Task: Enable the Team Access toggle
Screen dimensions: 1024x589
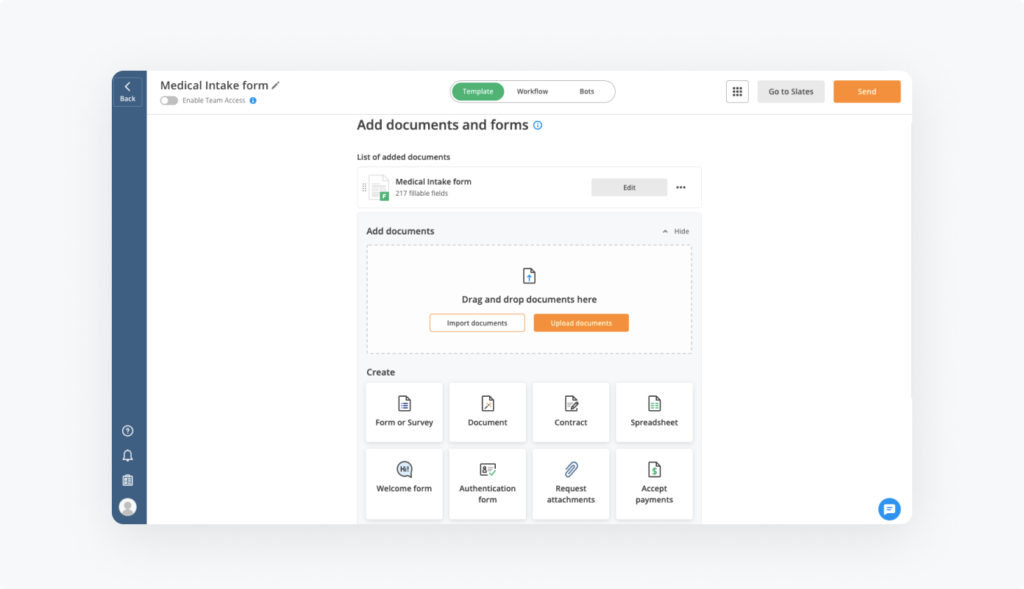Action: (x=169, y=101)
